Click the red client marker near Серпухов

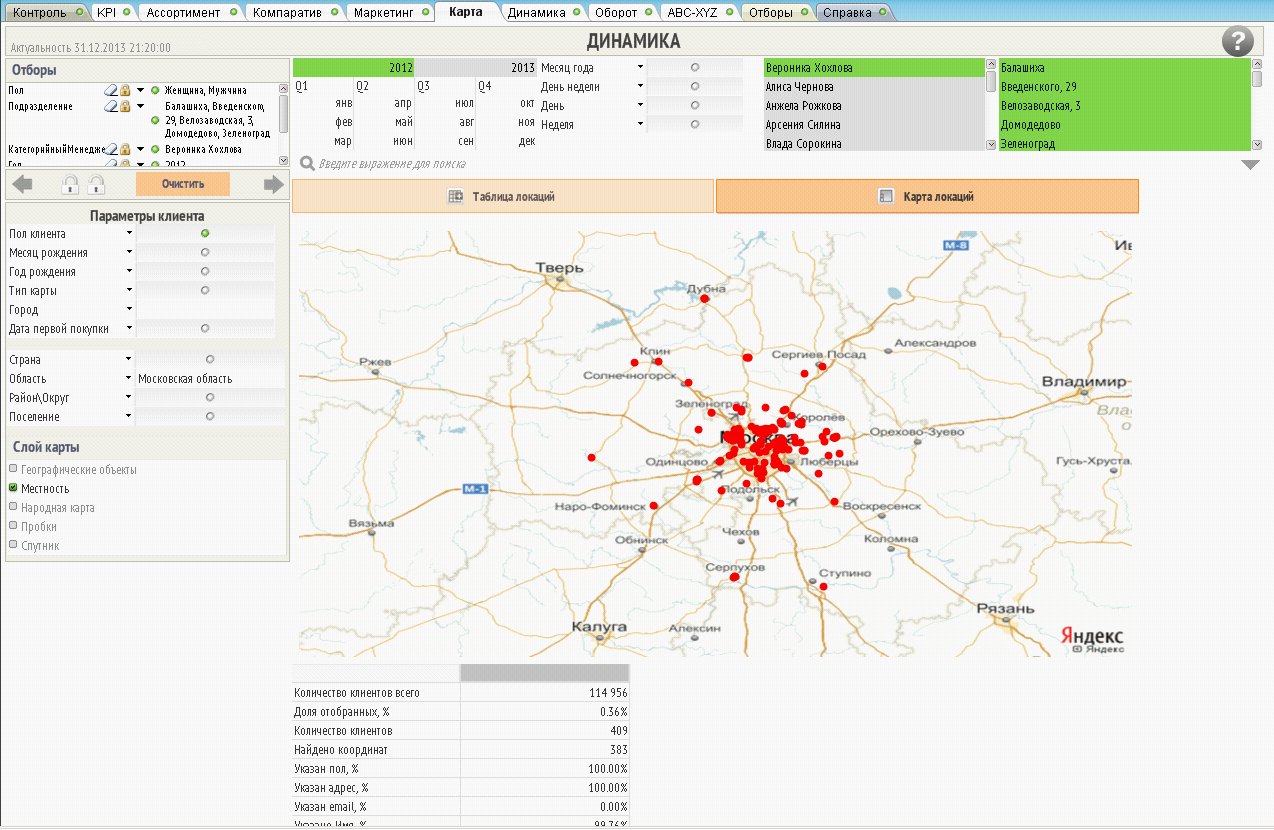point(734,577)
